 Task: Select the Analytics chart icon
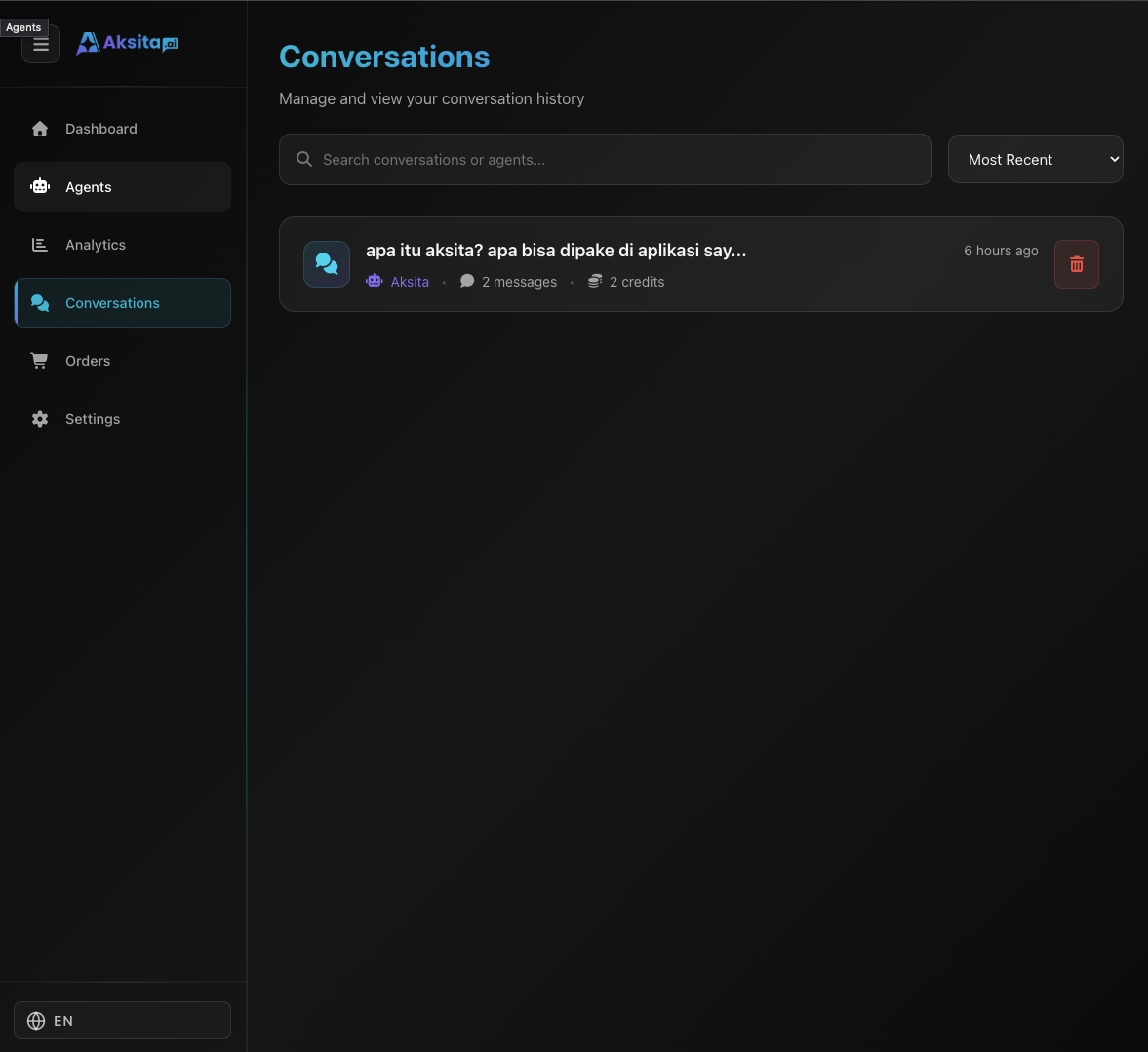coord(40,245)
